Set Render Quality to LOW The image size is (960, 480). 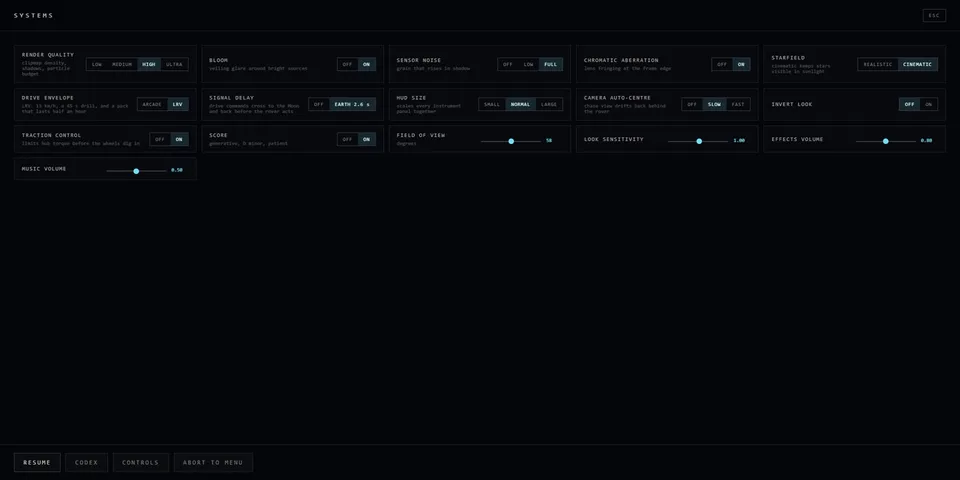[97, 64]
